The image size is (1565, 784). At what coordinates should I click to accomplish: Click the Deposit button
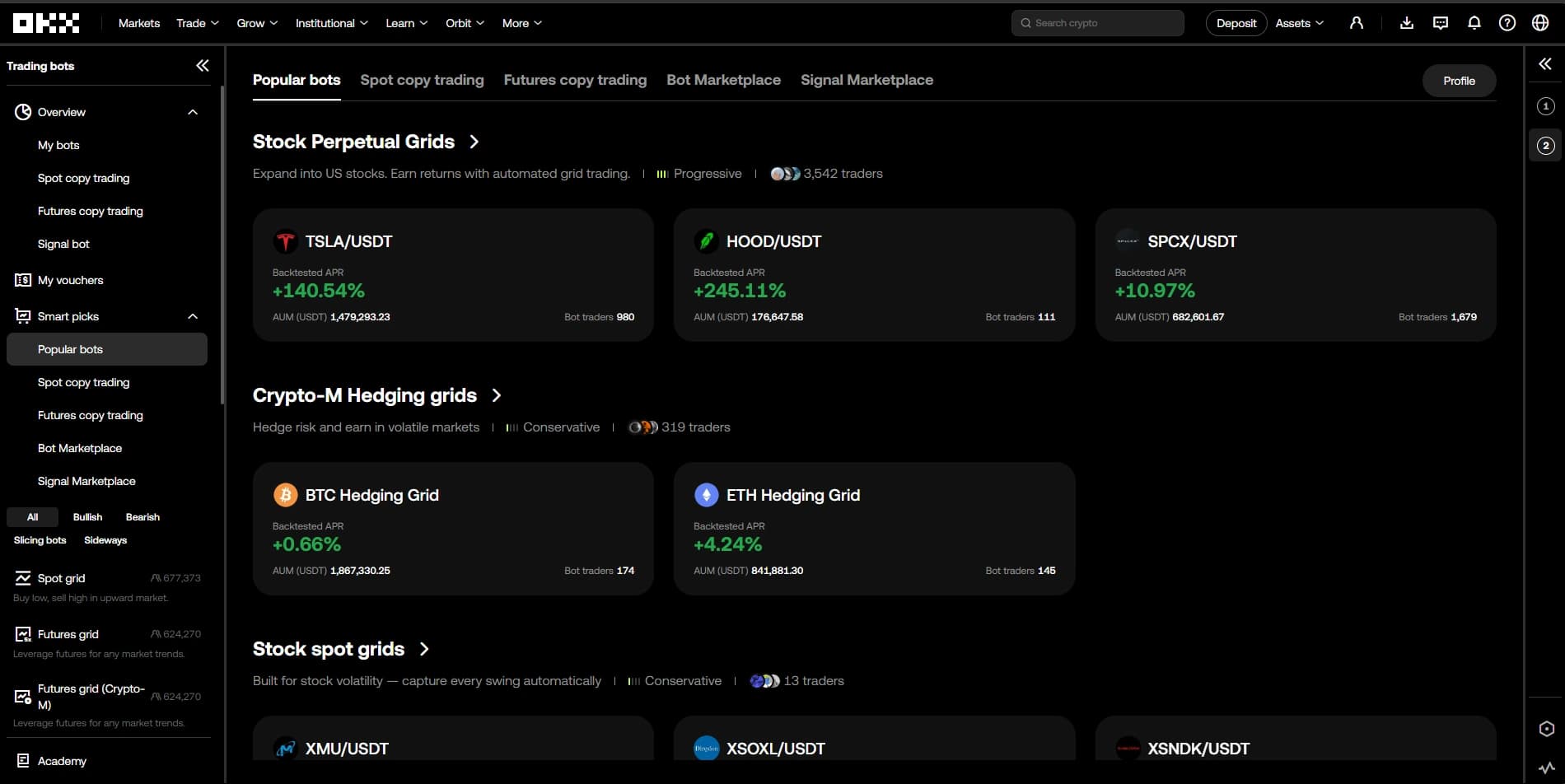pos(1236,23)
